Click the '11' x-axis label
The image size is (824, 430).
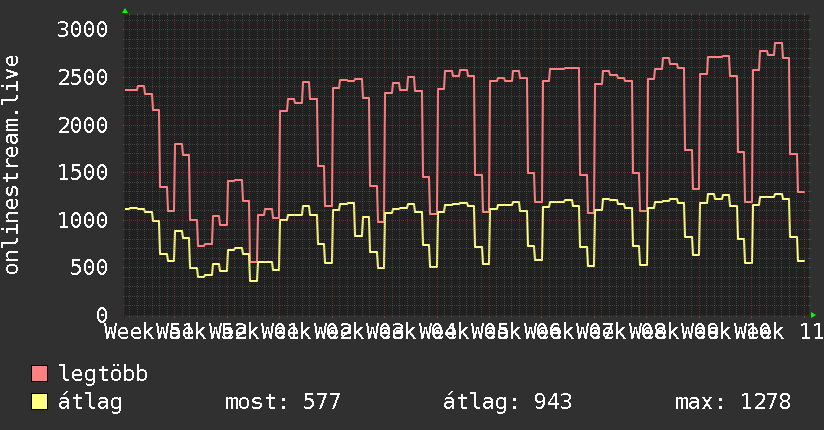812,332
